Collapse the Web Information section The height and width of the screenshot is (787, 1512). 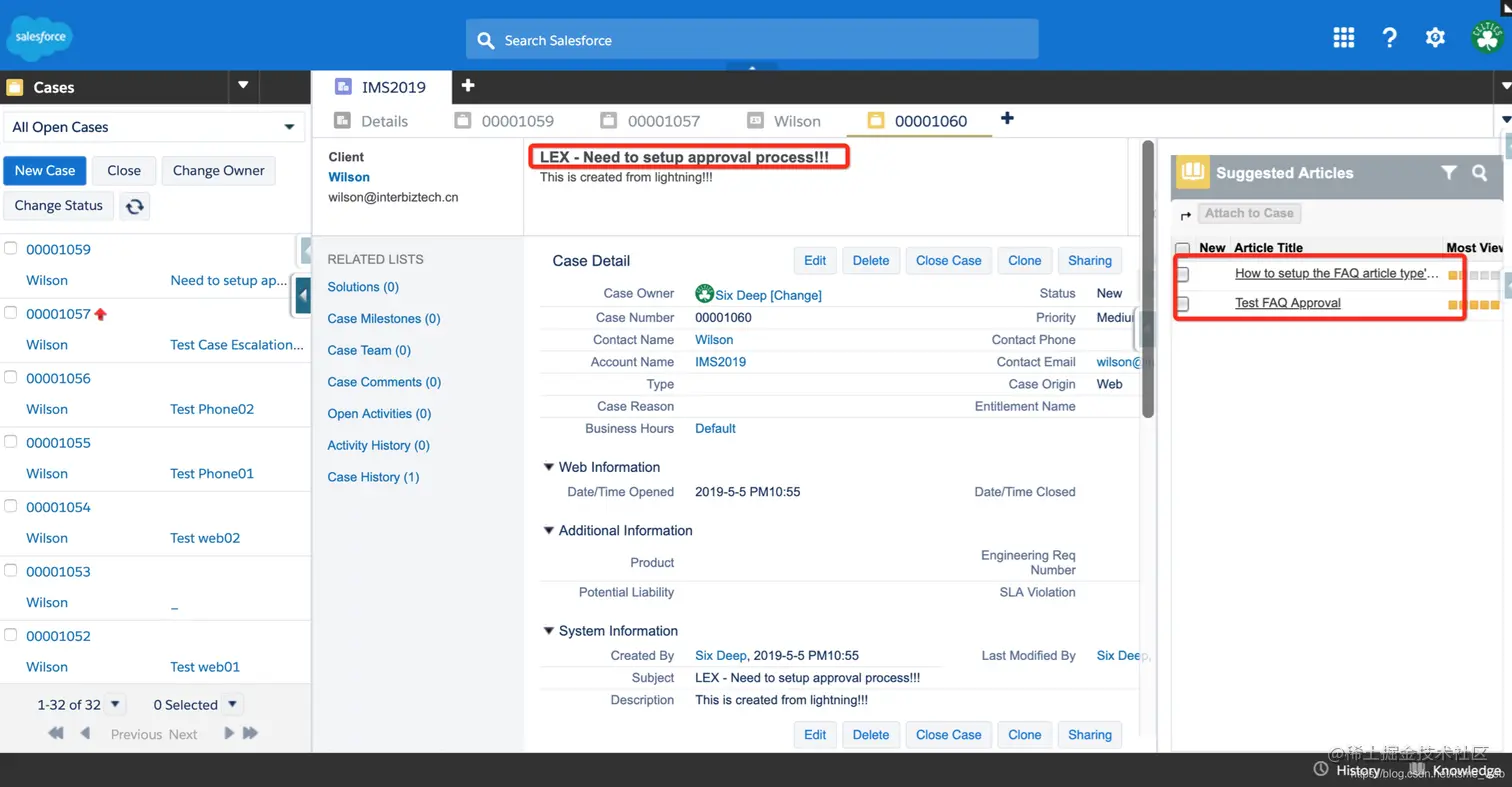coord(549,467)
